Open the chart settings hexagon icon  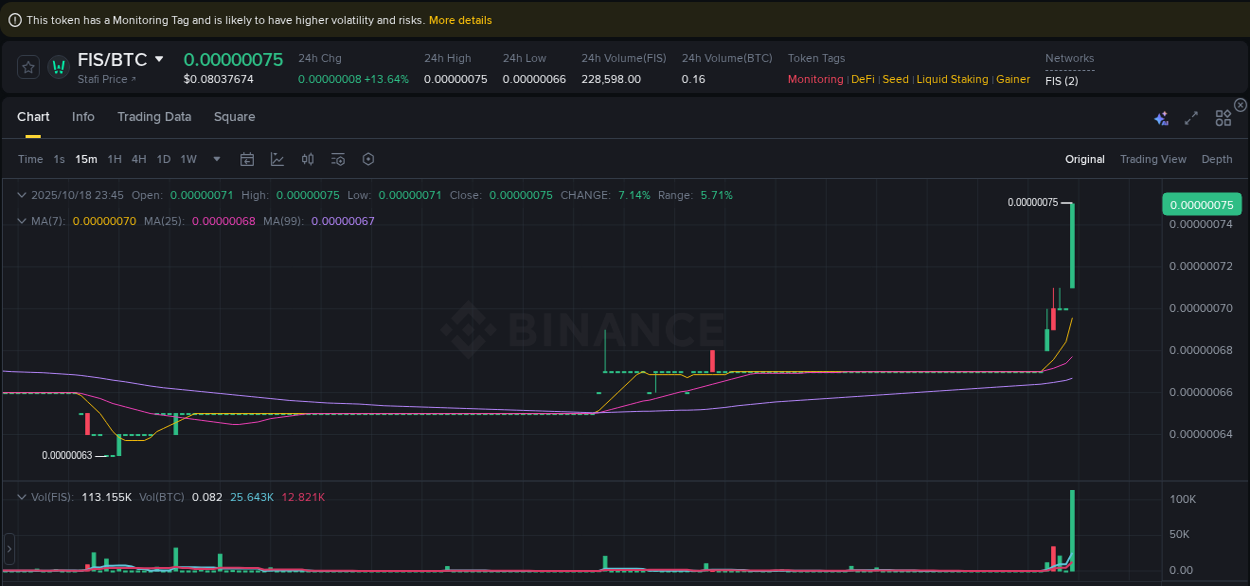pos(367,159)
